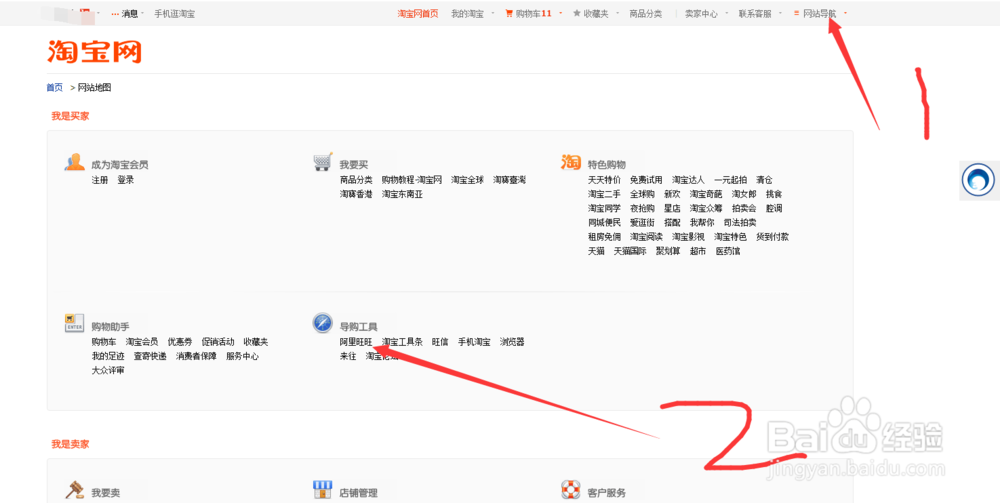The image size is (1000, 503).
Task: Click the 客户服务 lifebuoy icon
Action: [x=571, y=490]
